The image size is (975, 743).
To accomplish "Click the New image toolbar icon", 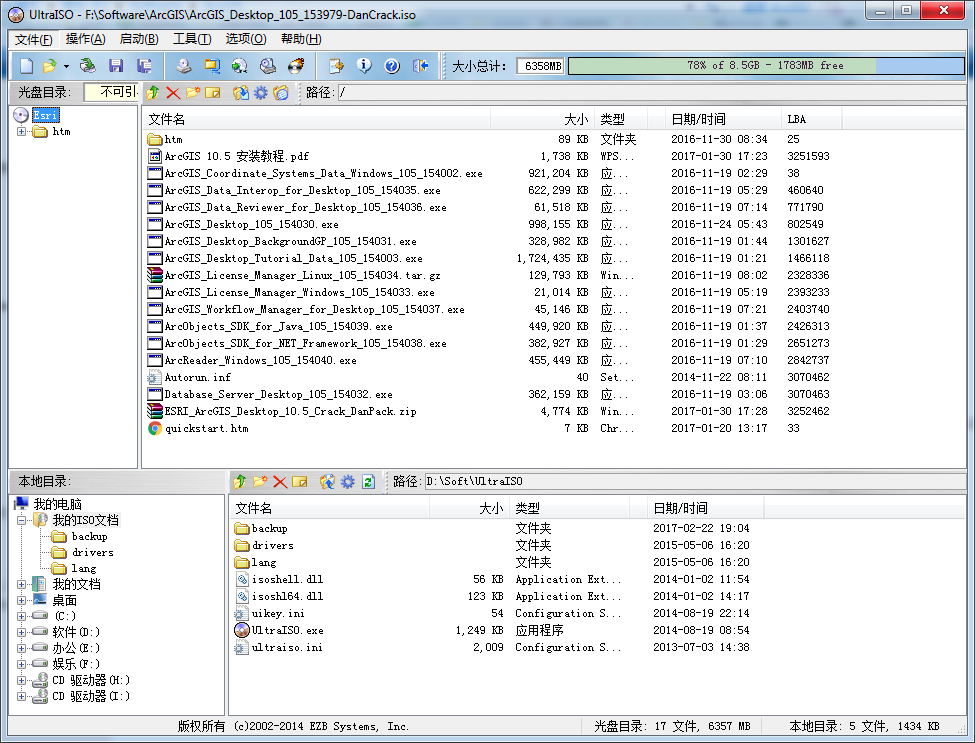I will click(26, 66).
